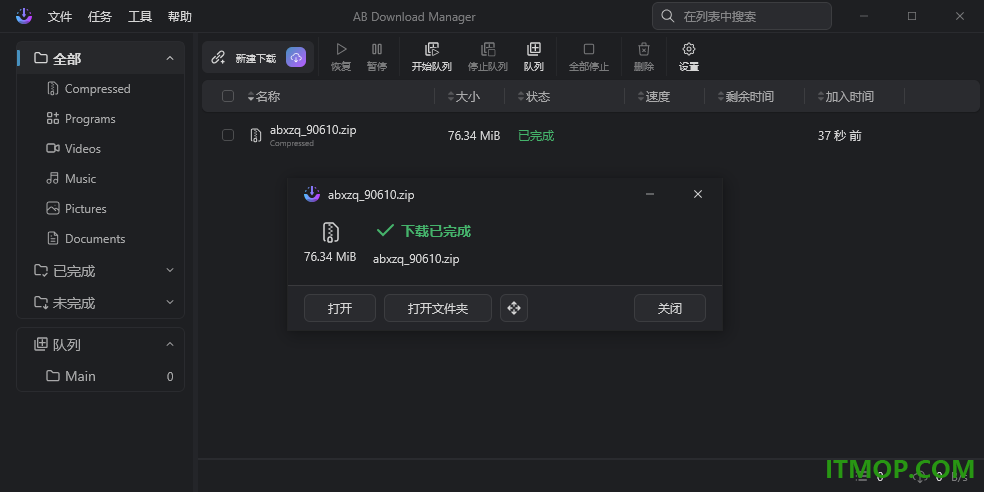Viewport: 984px width, 492px height.
Task: Toggle the select-all checkbox in table header
Action: point(228,96)
